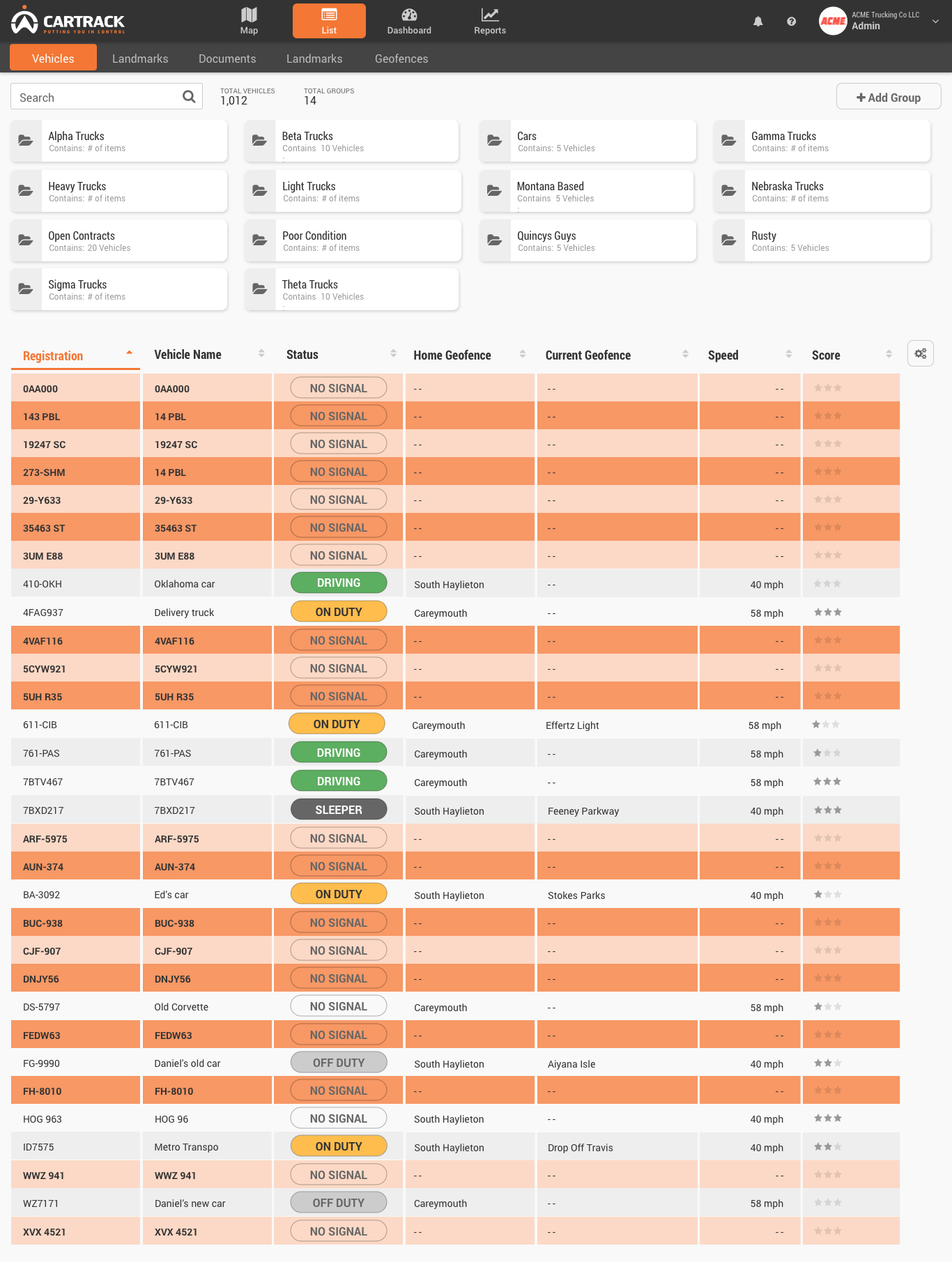Screen dimensions: 952x1262
Task: Open the Reports chart icon
Action: click(x=490, y=15)
